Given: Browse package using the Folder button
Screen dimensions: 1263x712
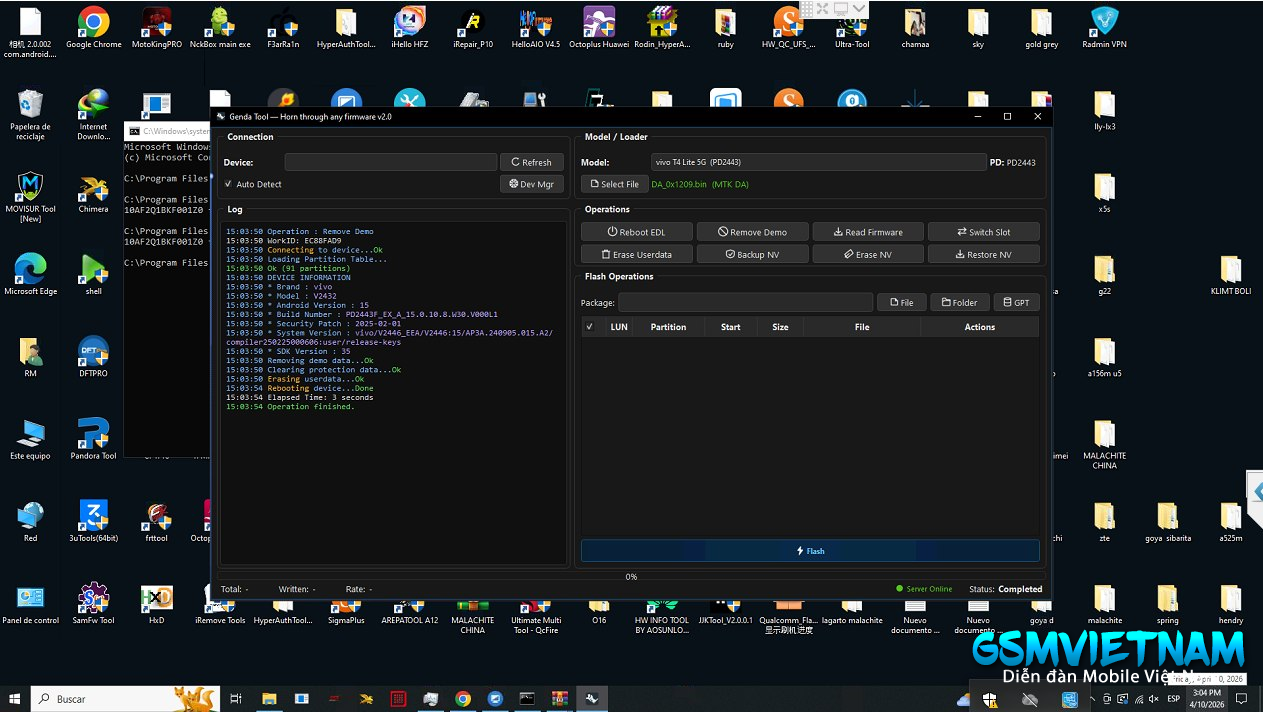Looking at the screenshot, I should pos(959,302).
